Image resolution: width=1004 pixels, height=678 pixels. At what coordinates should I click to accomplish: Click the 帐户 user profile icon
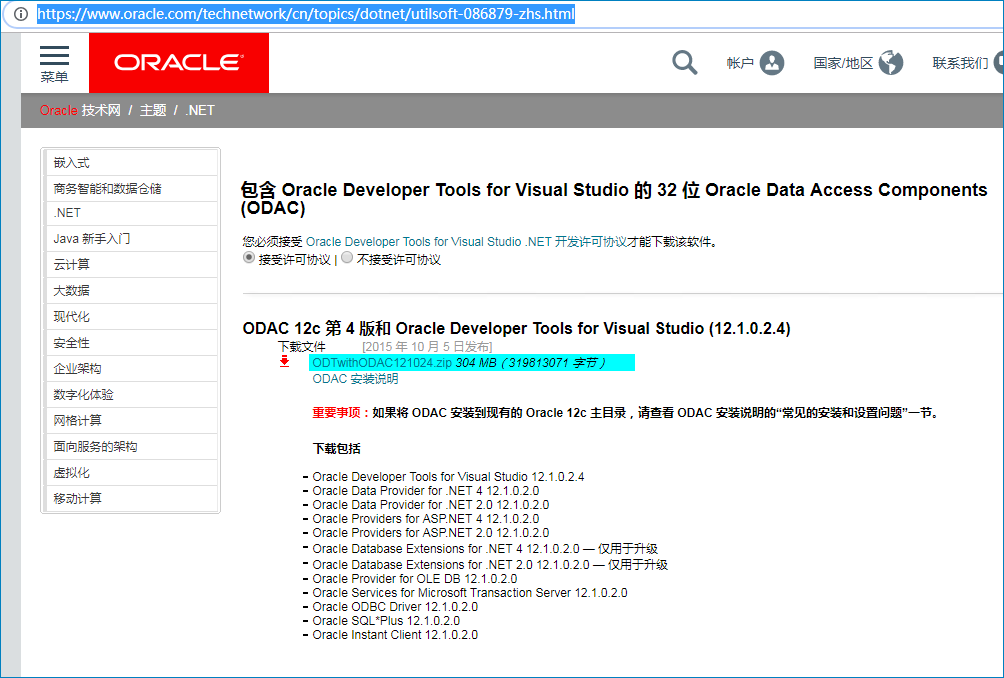772,63
